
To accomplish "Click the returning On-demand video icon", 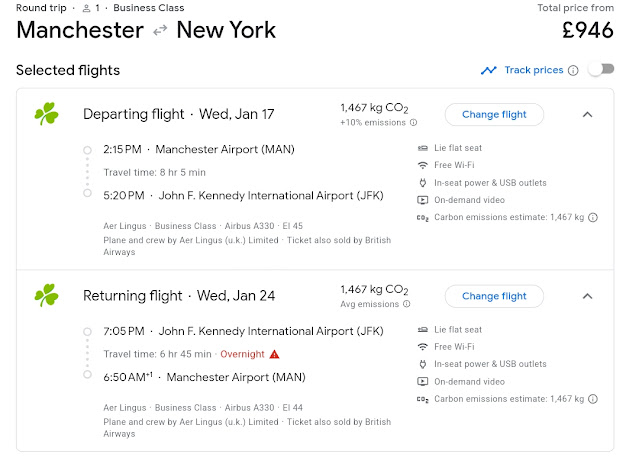I will coord(423,382).
